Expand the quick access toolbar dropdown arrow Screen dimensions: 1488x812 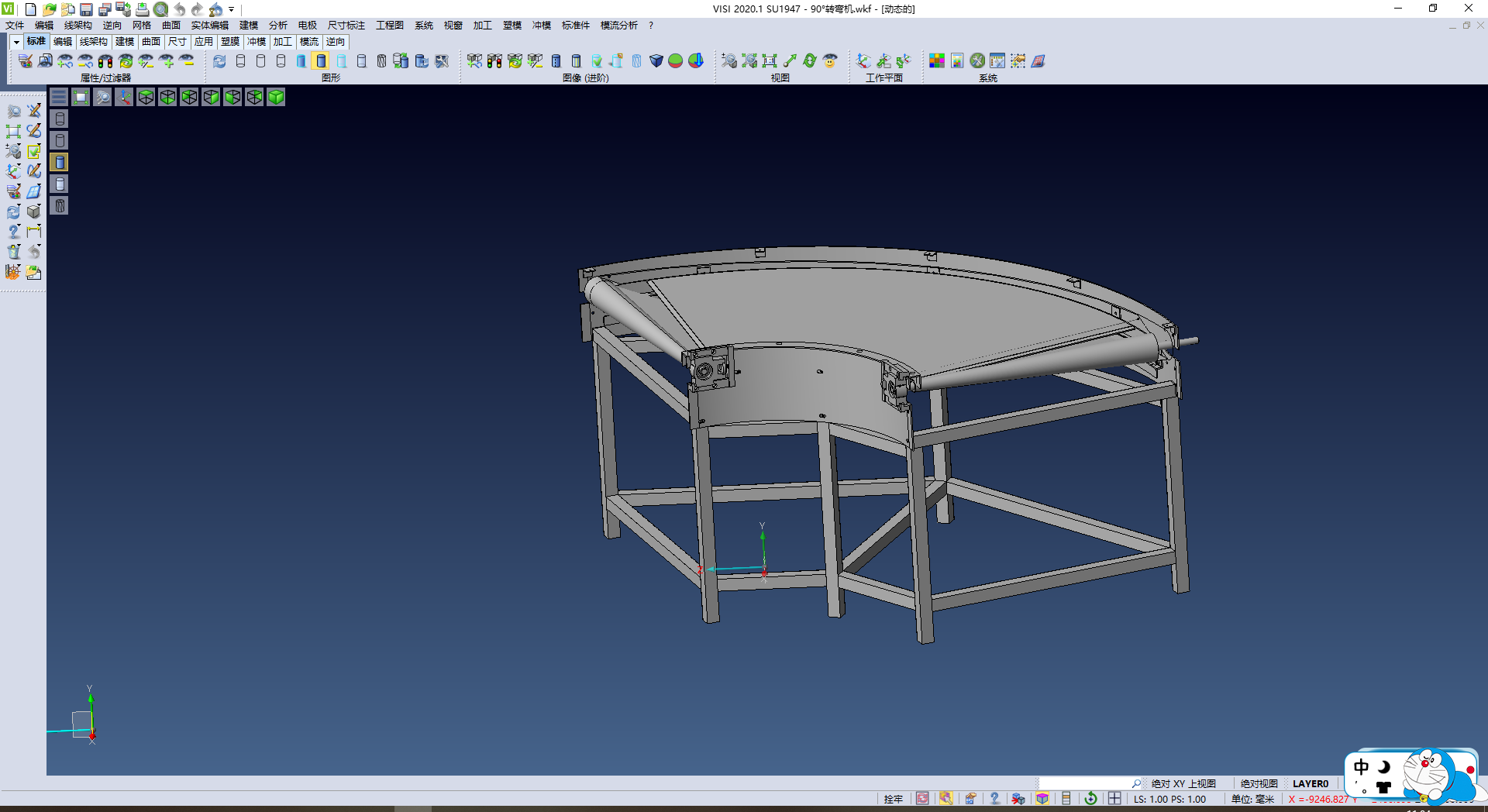coord(232,9)
